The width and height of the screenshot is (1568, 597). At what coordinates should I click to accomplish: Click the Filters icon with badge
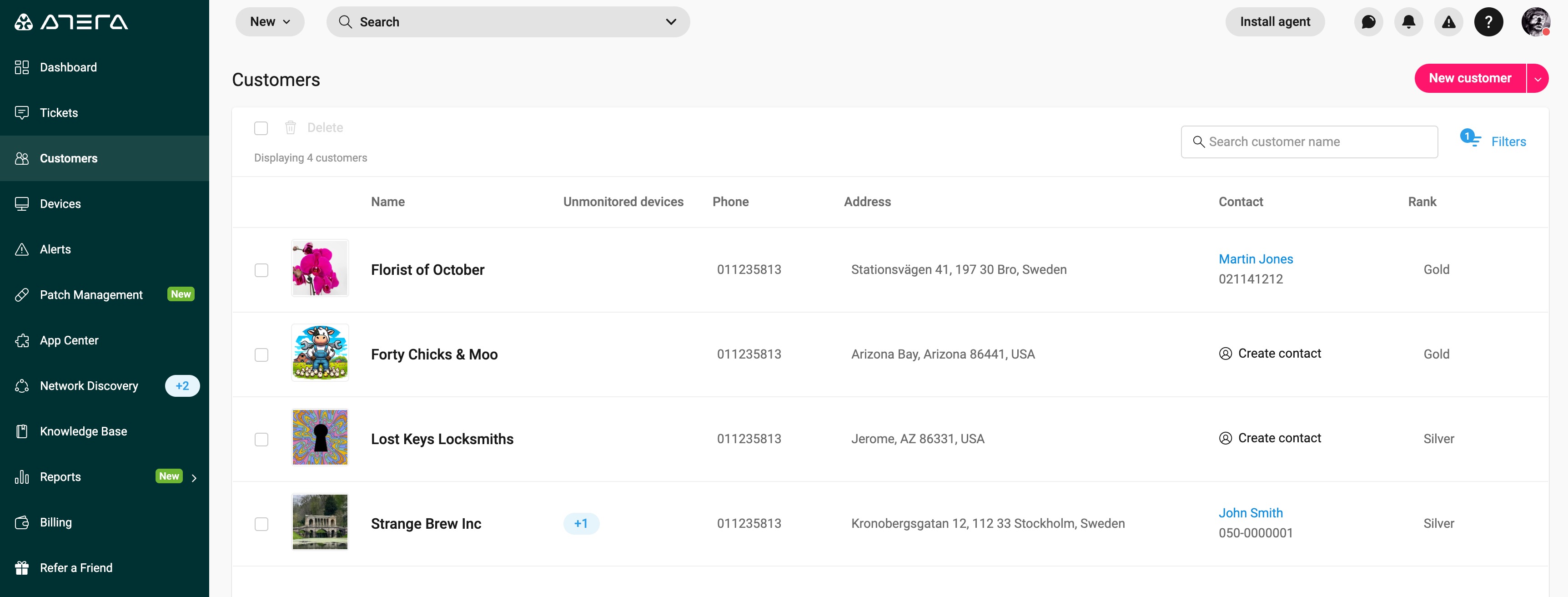coord(1471,138)
